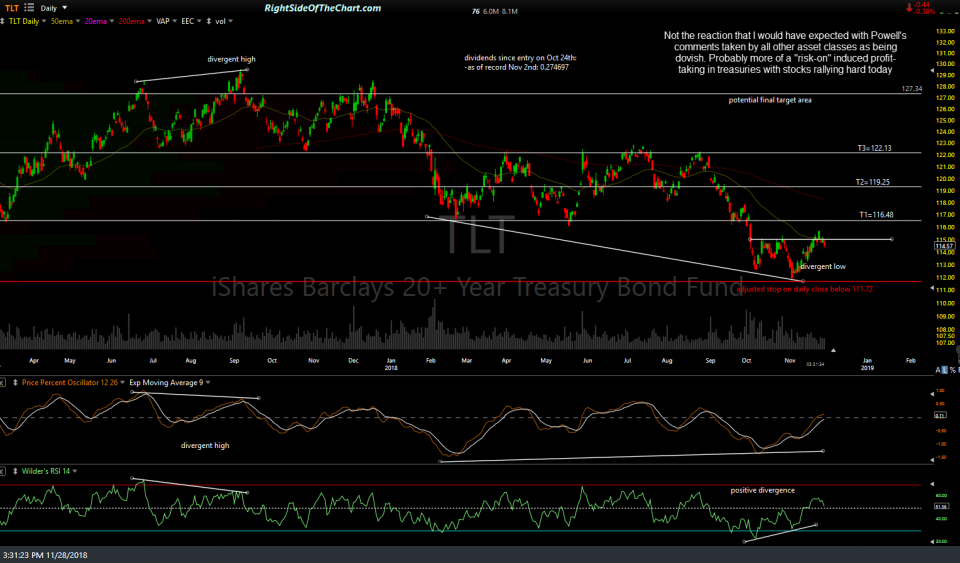Screen dimensions: 960x563
Task: Click scale arrow at top of RSI axis
Action: (932, 483)
